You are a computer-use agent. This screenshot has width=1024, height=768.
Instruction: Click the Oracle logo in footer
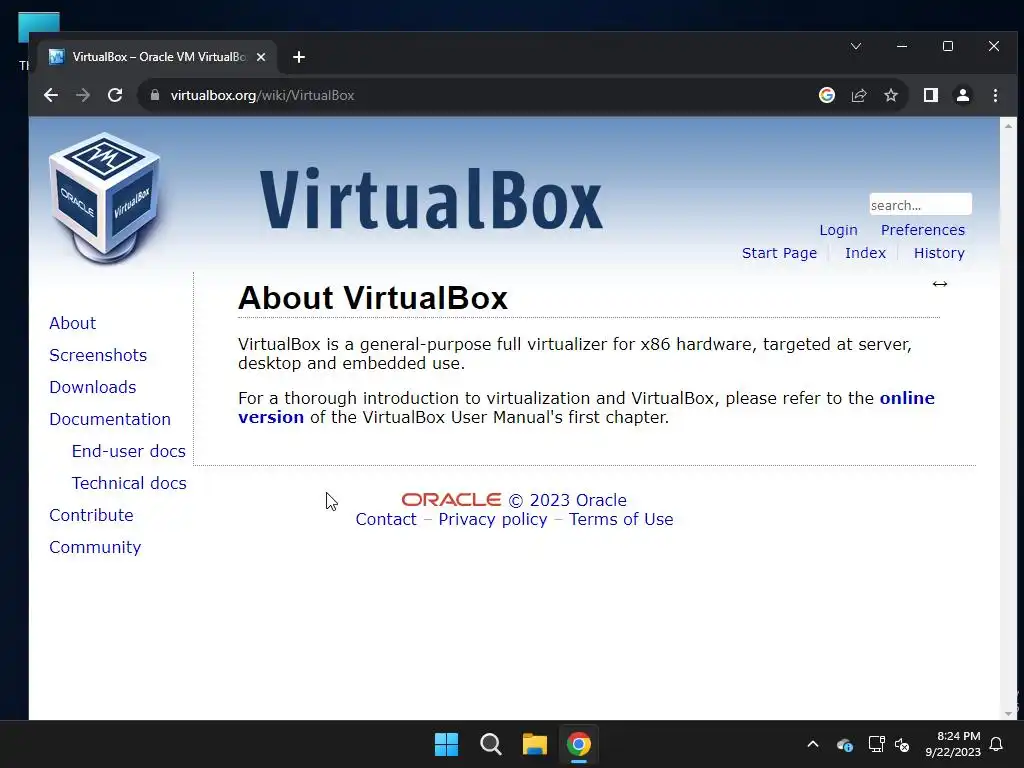click(451, 500)
